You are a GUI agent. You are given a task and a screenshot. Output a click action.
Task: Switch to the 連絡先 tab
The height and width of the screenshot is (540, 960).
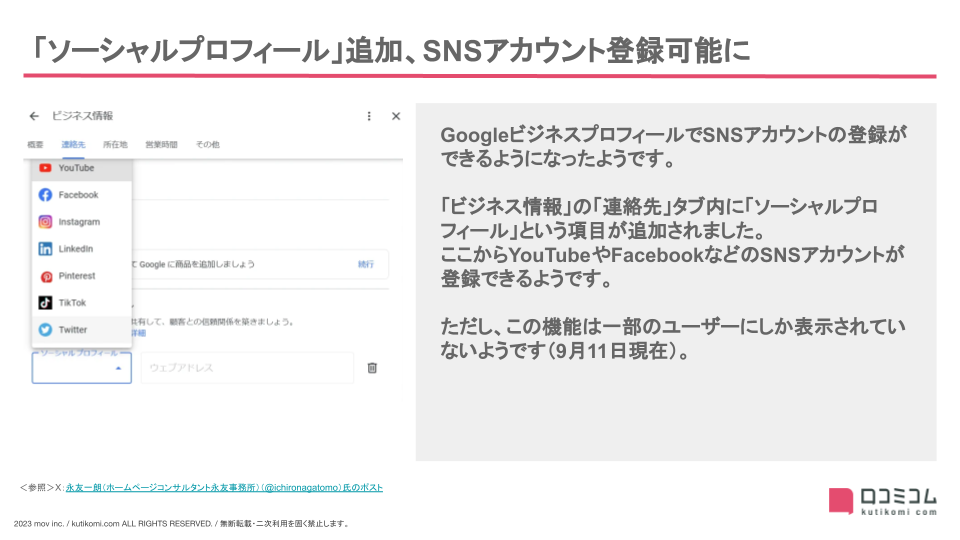[x=73, y=144]
